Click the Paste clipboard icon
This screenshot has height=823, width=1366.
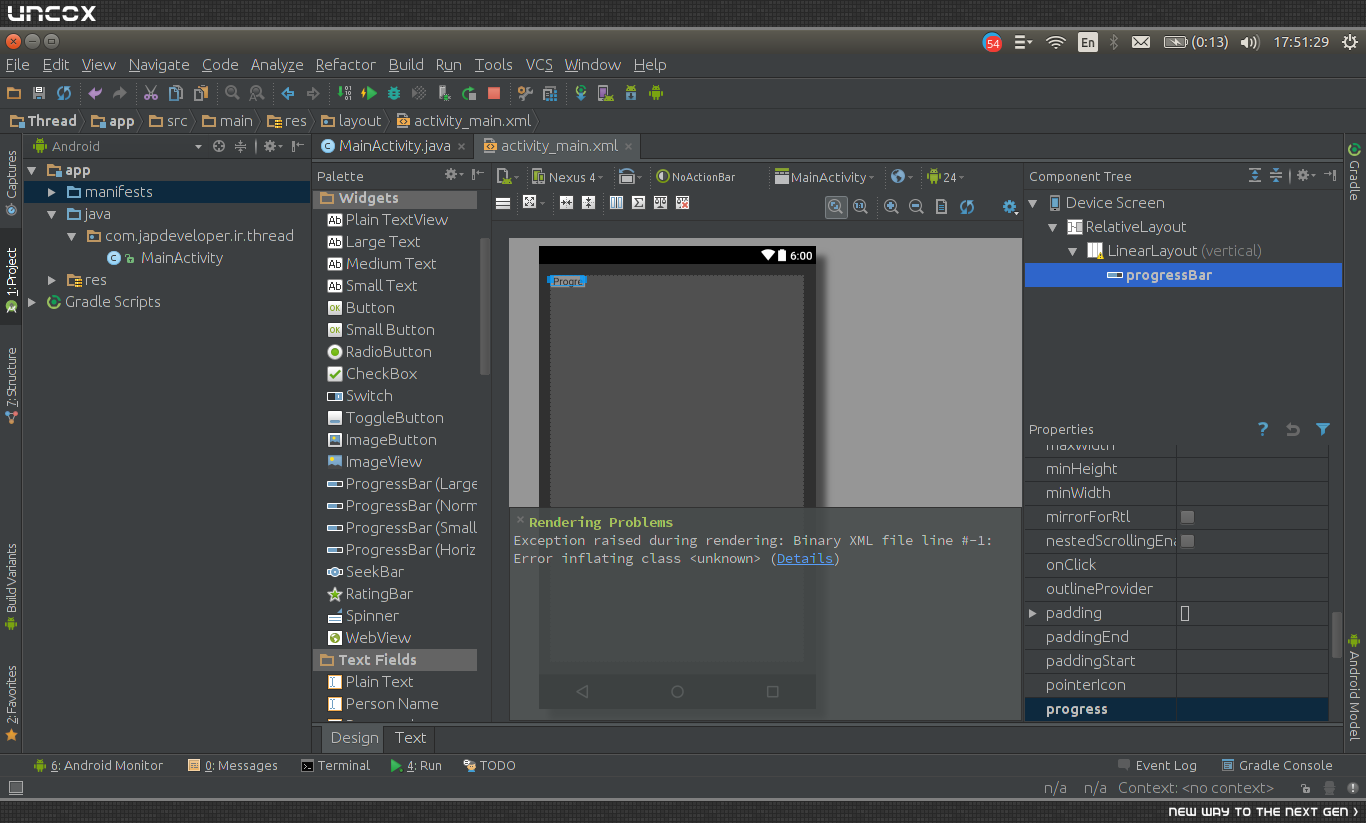click(201, 93)
